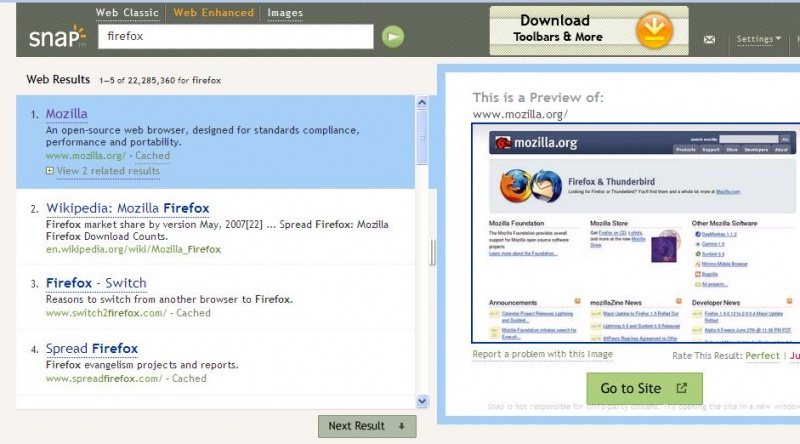Open www.switch2firefox.com/ URL link
The image size is (800, 444).
pyautogui.click(x=106, y=313)
